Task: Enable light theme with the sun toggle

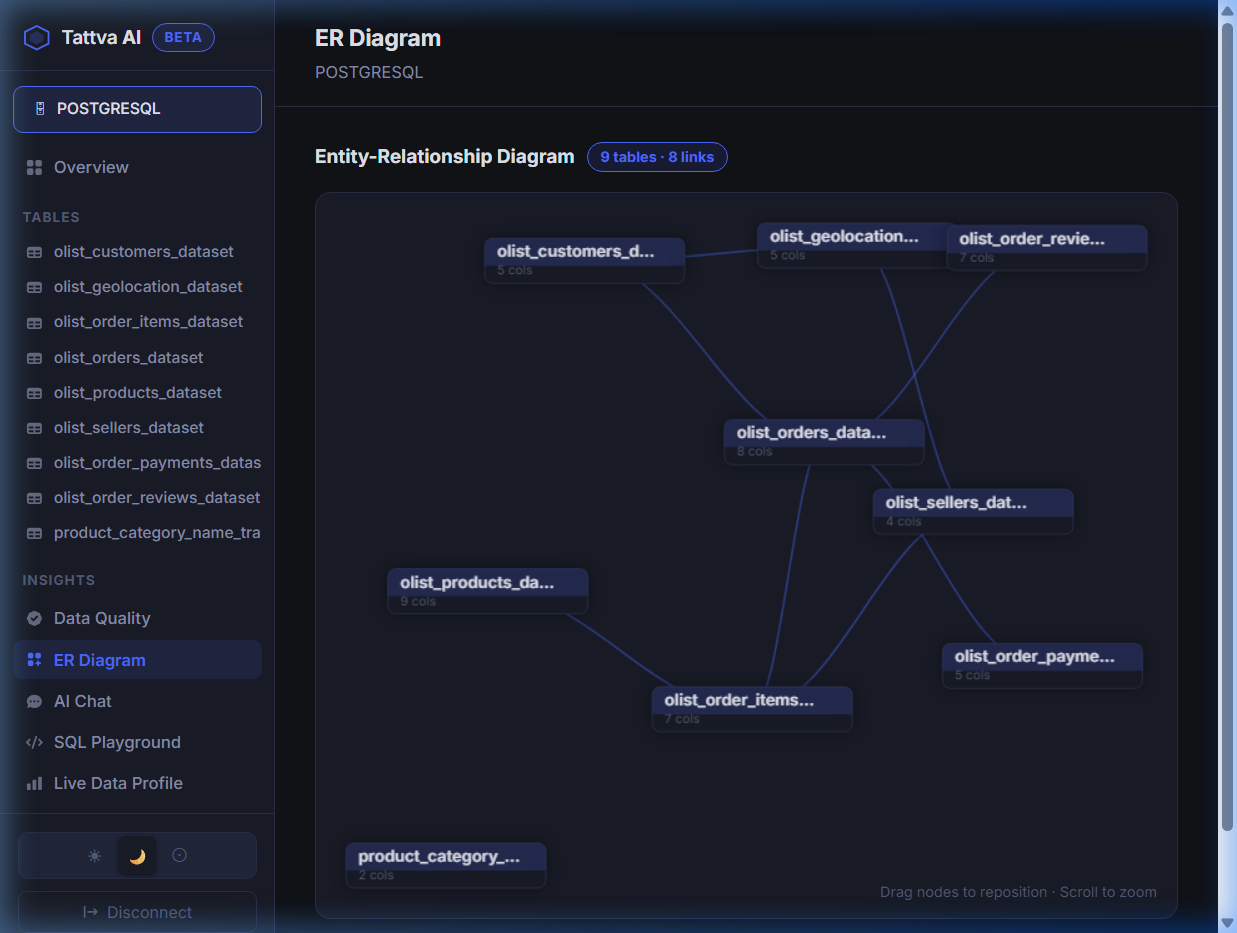Action: (93, 855)
